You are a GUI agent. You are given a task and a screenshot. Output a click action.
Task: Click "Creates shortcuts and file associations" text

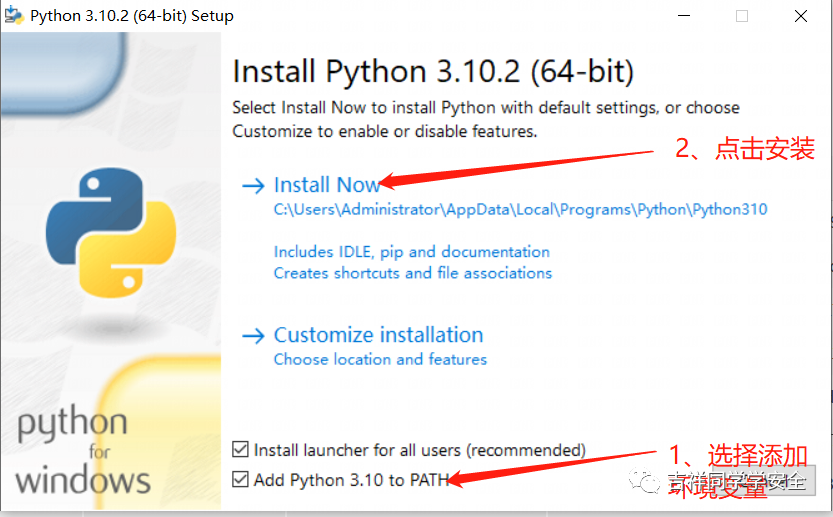(x=412, y=273)
